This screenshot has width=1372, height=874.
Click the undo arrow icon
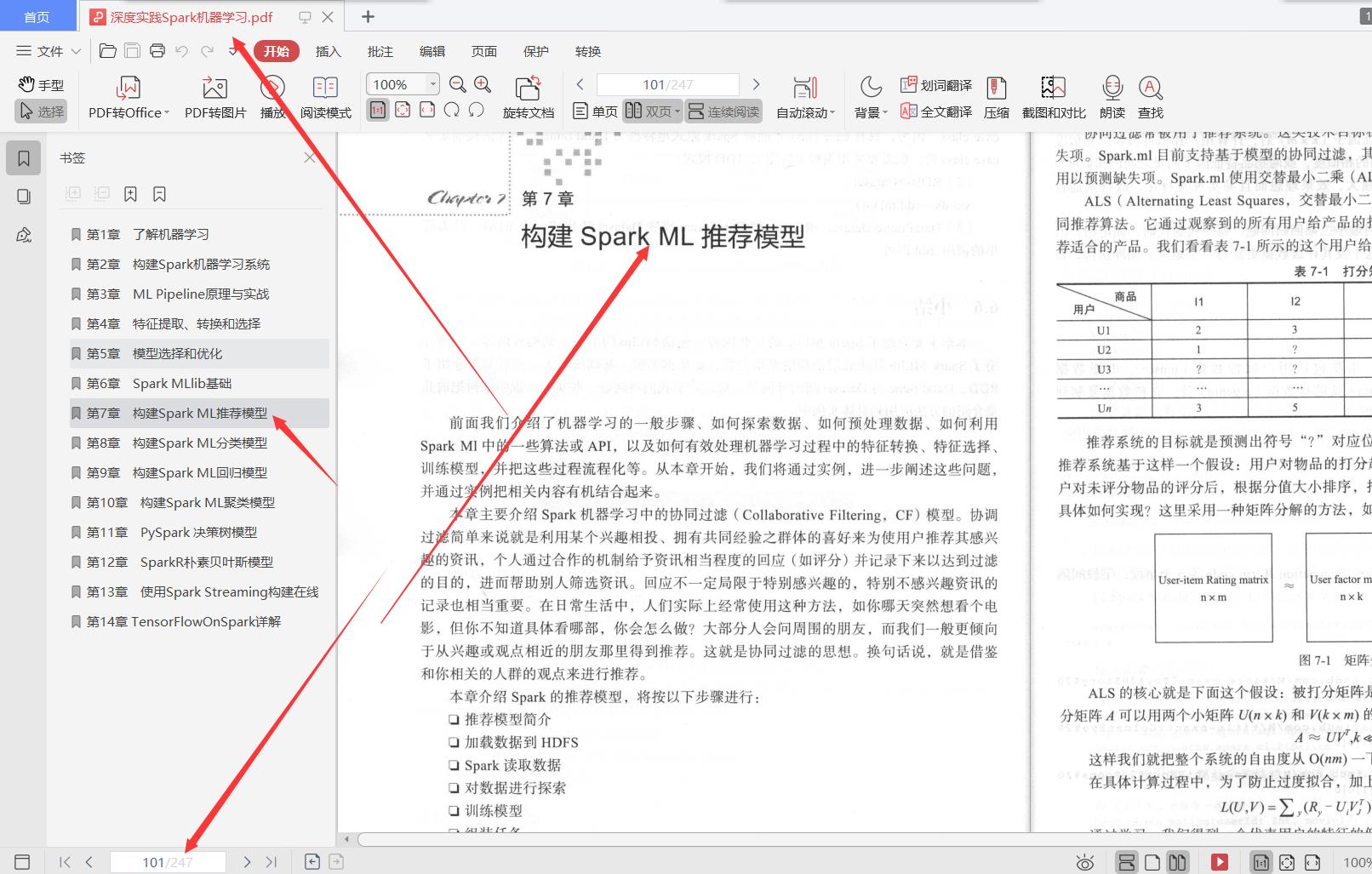point(181,51)
